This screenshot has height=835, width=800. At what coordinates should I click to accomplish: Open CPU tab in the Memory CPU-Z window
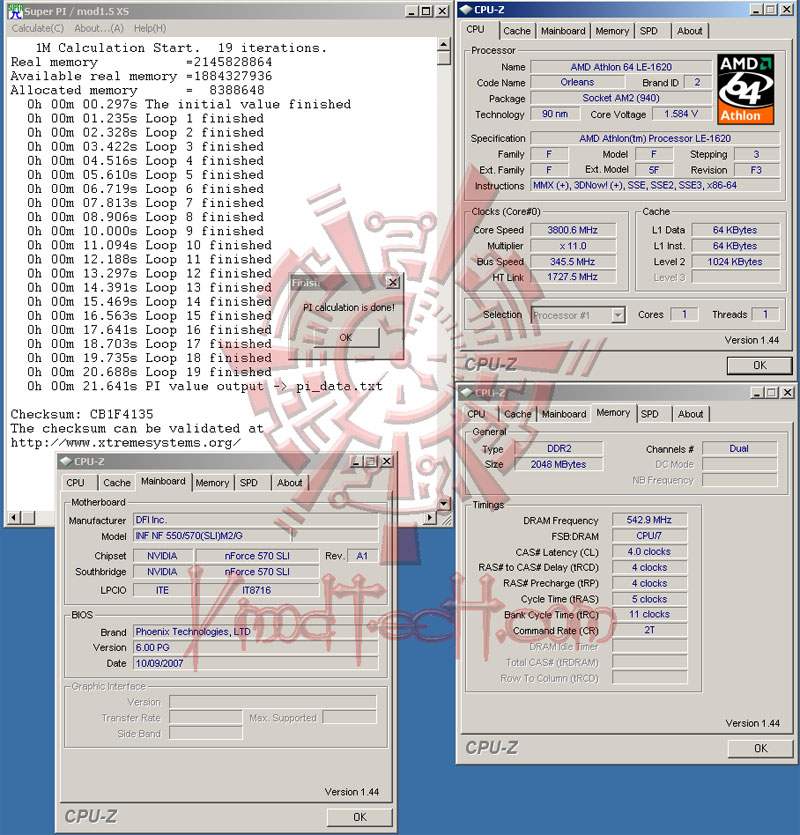(476, 414)
